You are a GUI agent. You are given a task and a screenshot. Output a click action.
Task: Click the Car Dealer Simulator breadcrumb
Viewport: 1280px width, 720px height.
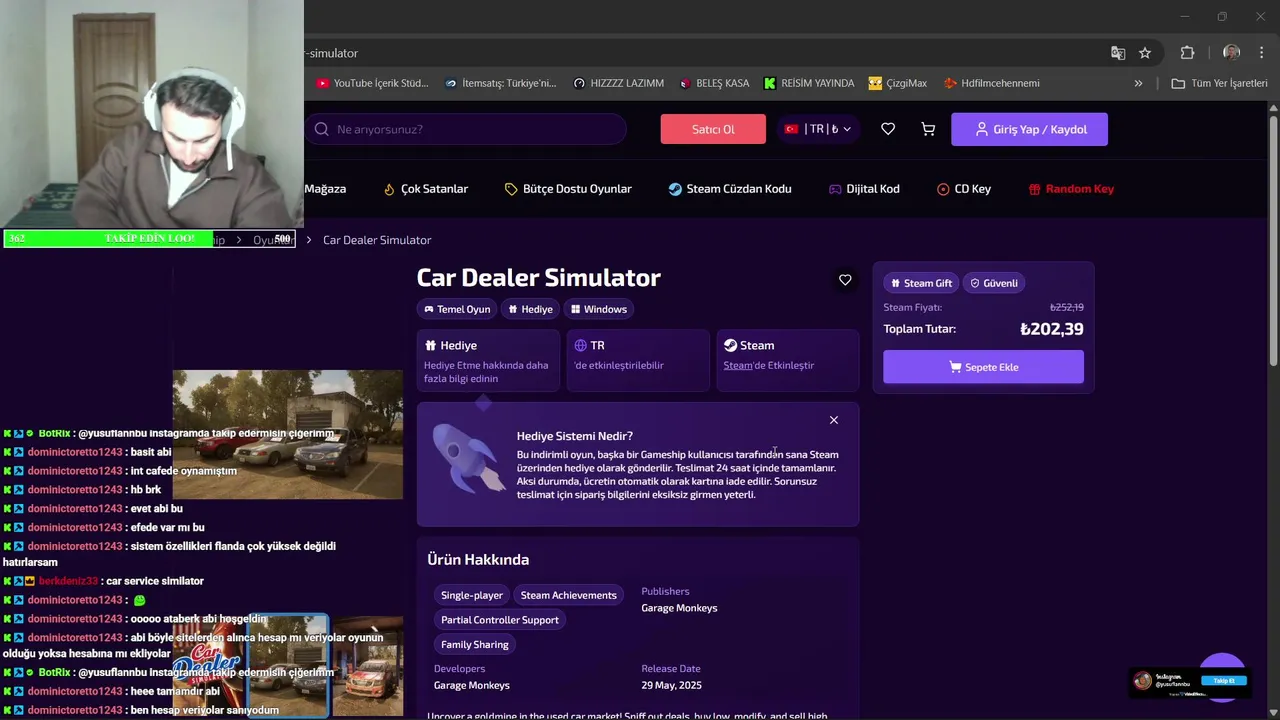(x=377, y=240)
